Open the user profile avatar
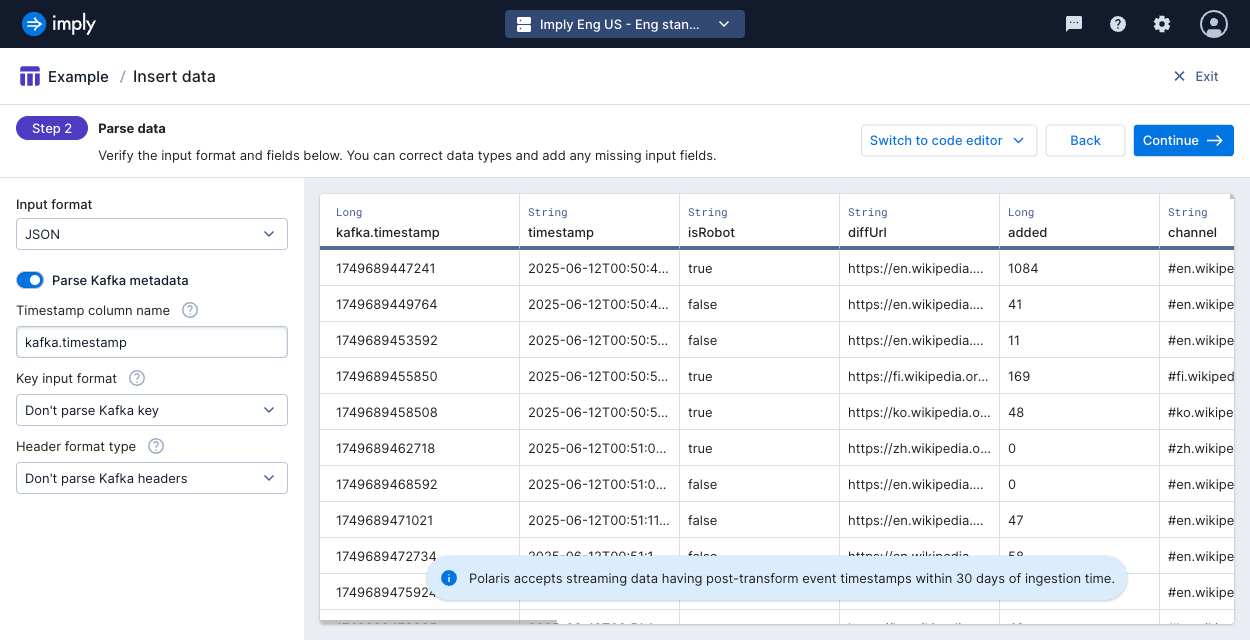The height and width of the screenshot is (640, 1250). click(x=1214, y=24)
